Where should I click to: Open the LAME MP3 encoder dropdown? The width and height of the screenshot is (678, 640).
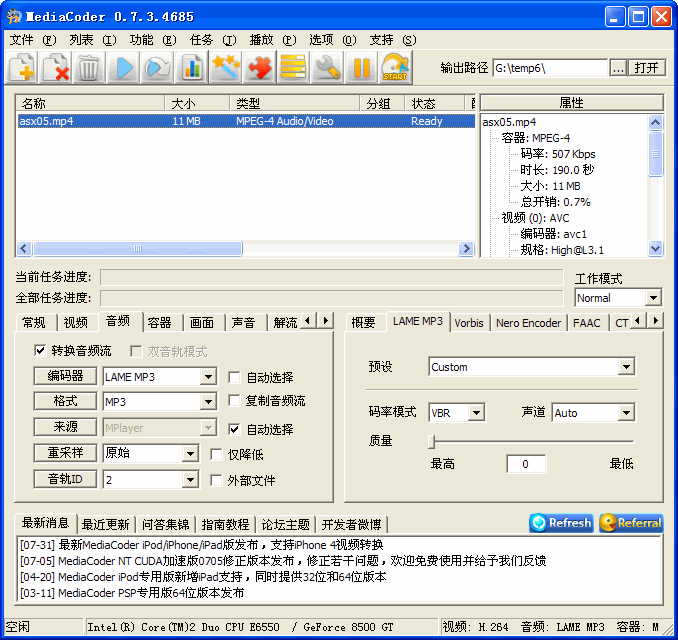tap(208, 377)
